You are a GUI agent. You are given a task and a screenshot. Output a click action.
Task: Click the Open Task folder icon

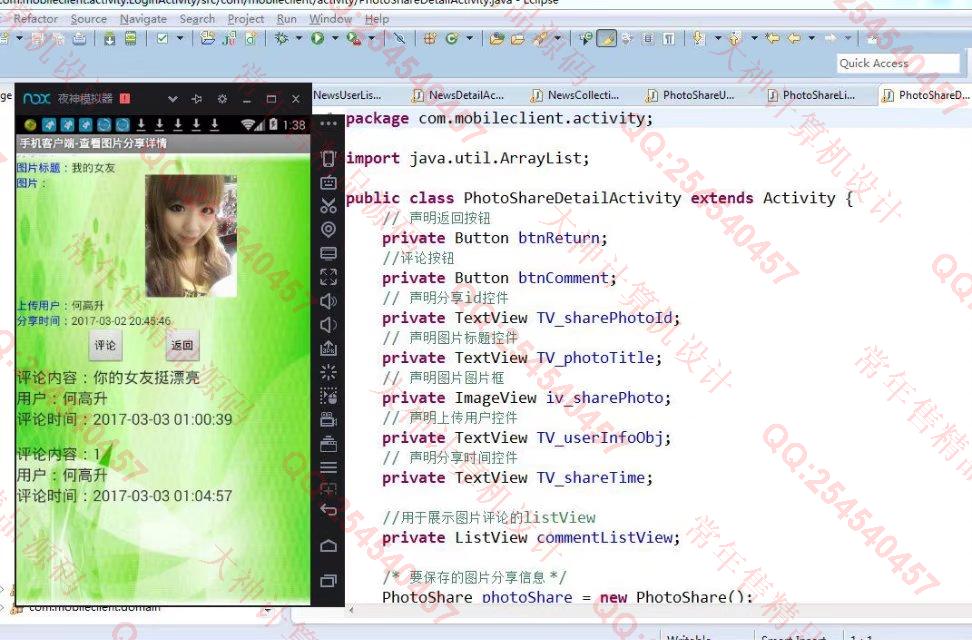(x=518, y=39)
